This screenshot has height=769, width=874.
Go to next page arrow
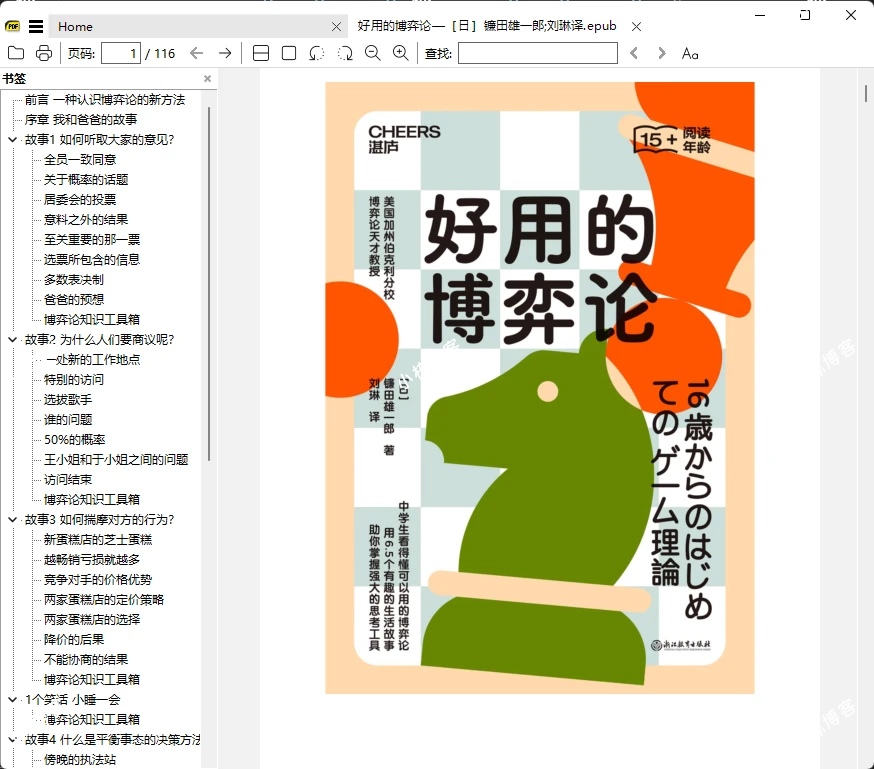[225, 53]
